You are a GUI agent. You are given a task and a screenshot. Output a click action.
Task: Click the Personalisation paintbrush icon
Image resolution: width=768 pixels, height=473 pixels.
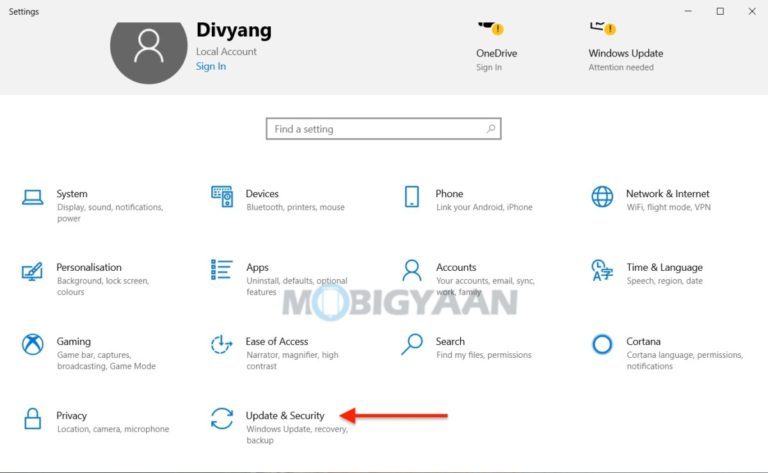click(x=33, y=271)
